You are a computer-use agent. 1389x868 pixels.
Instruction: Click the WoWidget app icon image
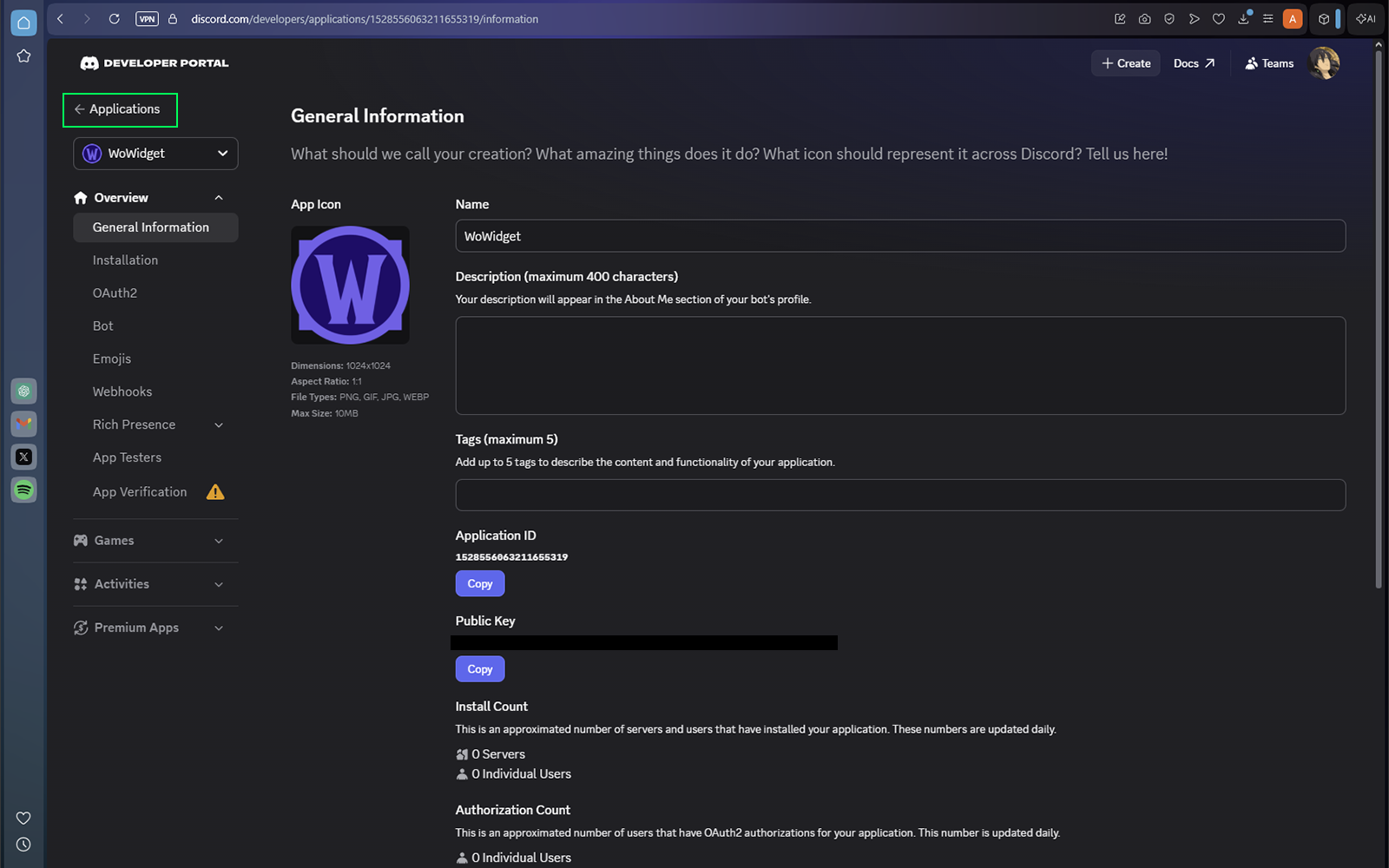tap(350, 285)
